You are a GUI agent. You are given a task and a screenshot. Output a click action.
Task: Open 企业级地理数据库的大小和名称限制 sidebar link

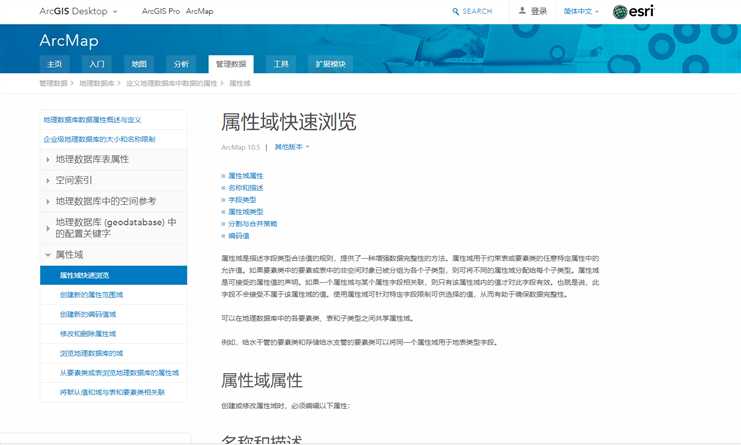coord(99,139)
